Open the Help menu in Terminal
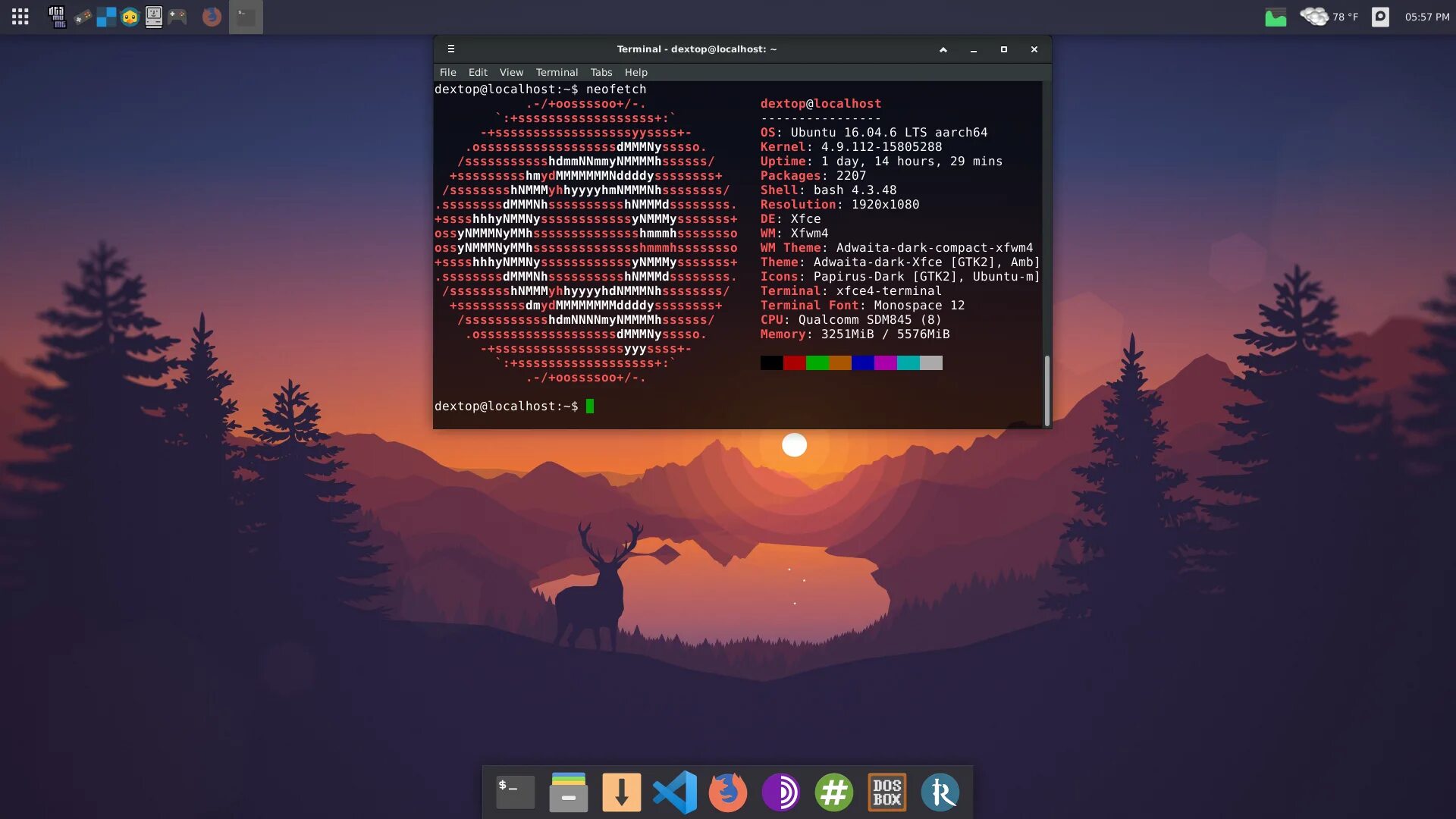Viewport: 1456px width, 819px height. pyautogui.click(x=636, y=72)
